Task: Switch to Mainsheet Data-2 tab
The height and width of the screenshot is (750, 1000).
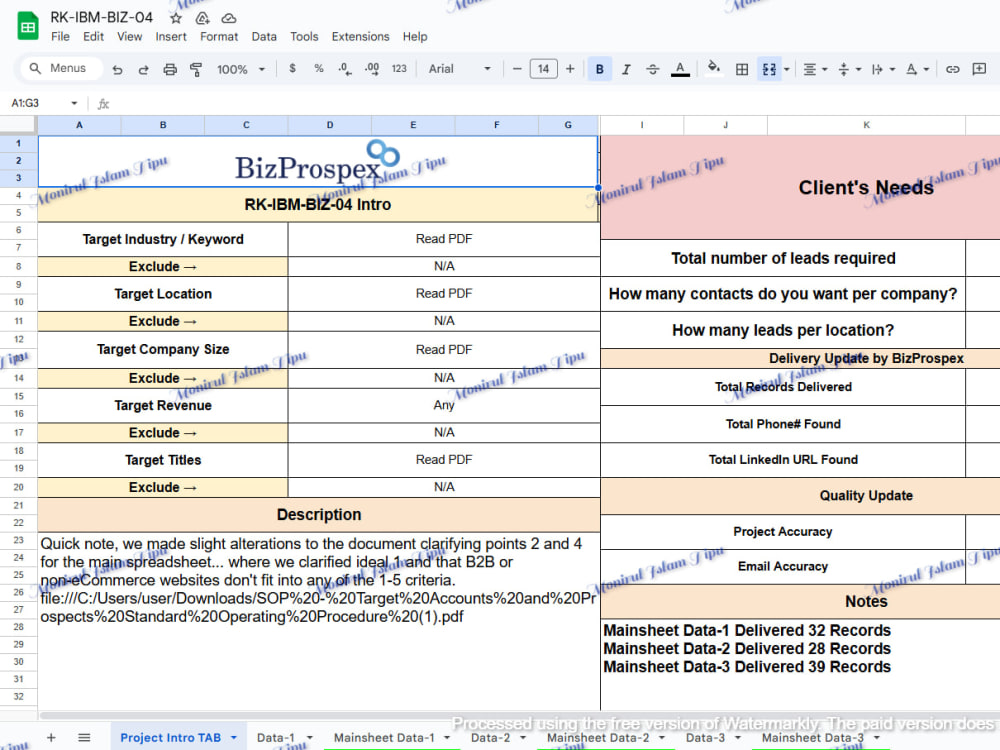Action: tap(598, 738)
